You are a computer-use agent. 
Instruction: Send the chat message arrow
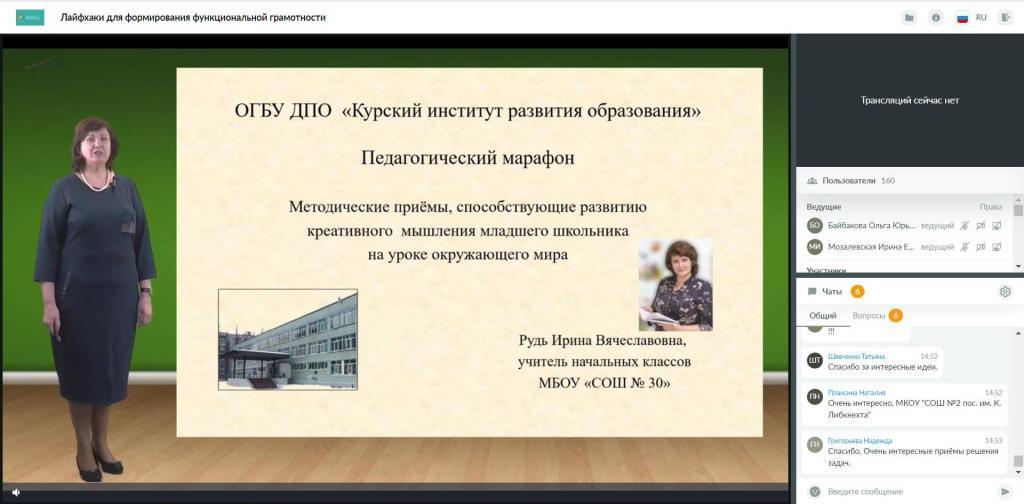(x=1005, y=491)
